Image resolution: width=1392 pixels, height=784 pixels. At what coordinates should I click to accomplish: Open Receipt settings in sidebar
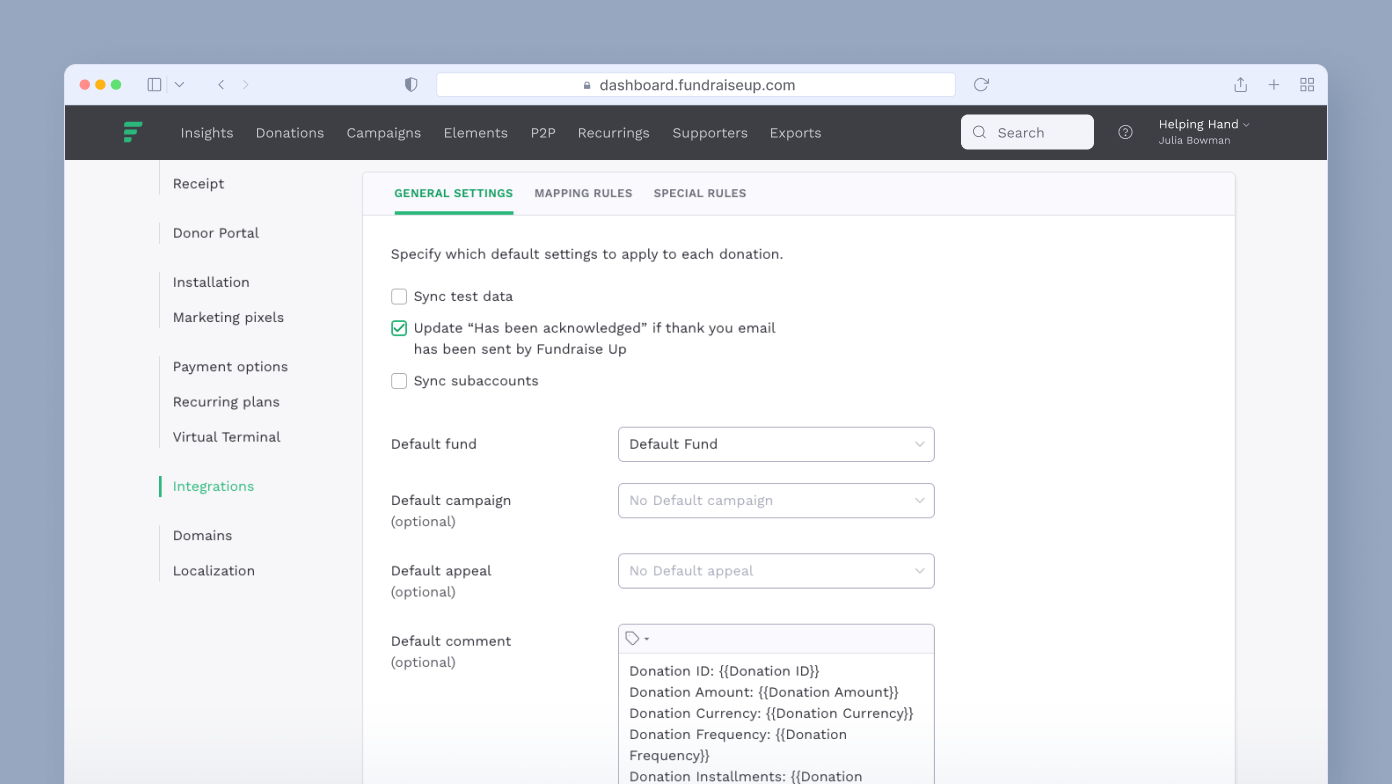click(198, 184)
